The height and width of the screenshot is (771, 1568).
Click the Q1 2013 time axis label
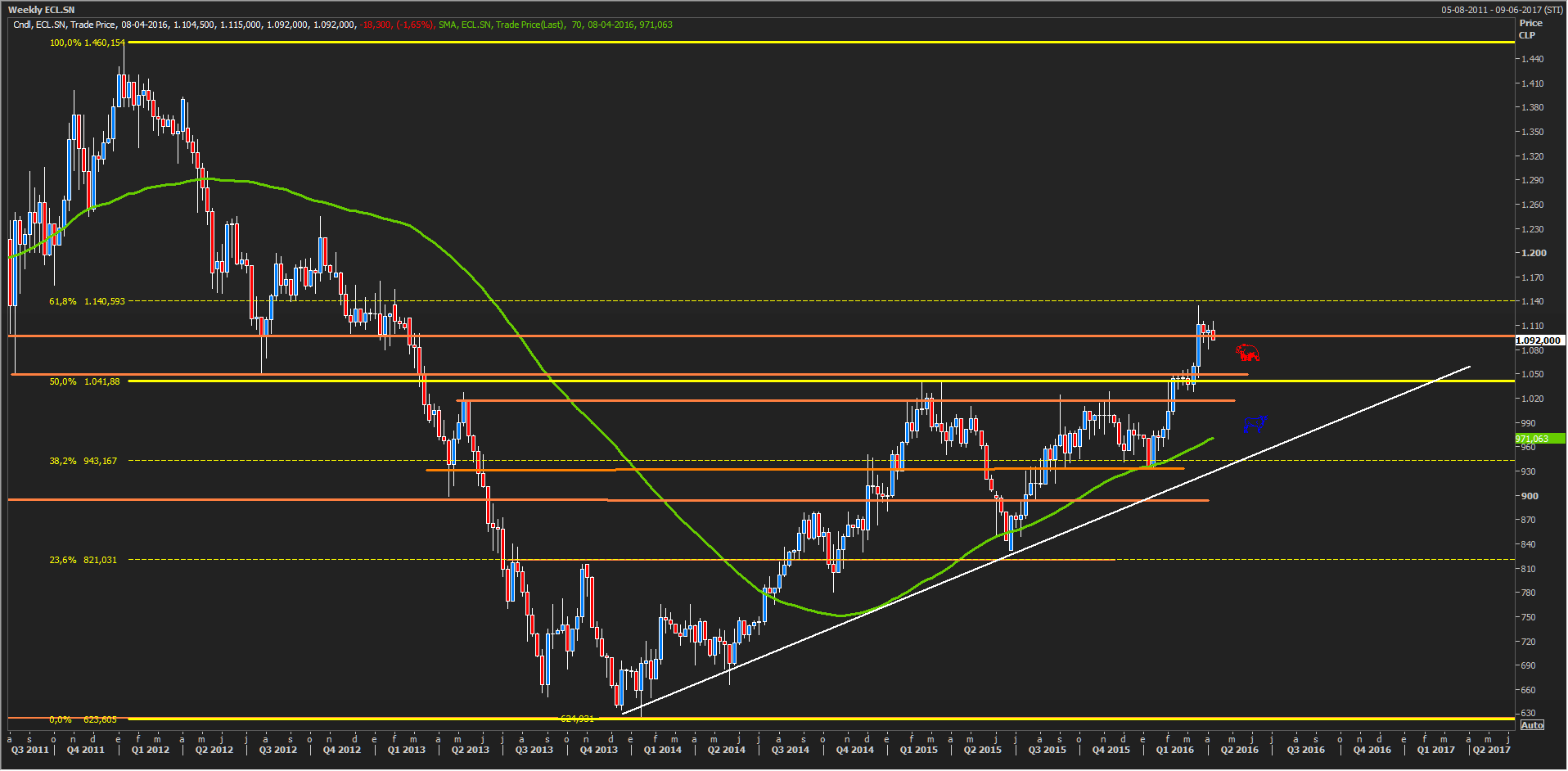tap(407, 750)
